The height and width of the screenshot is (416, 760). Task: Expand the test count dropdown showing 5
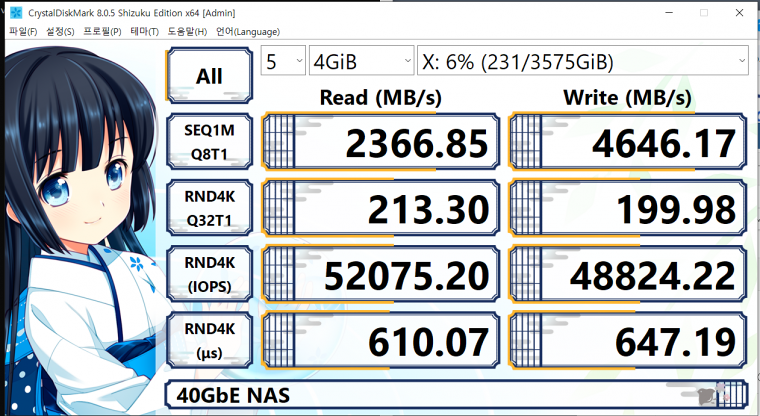click(283, 61)
